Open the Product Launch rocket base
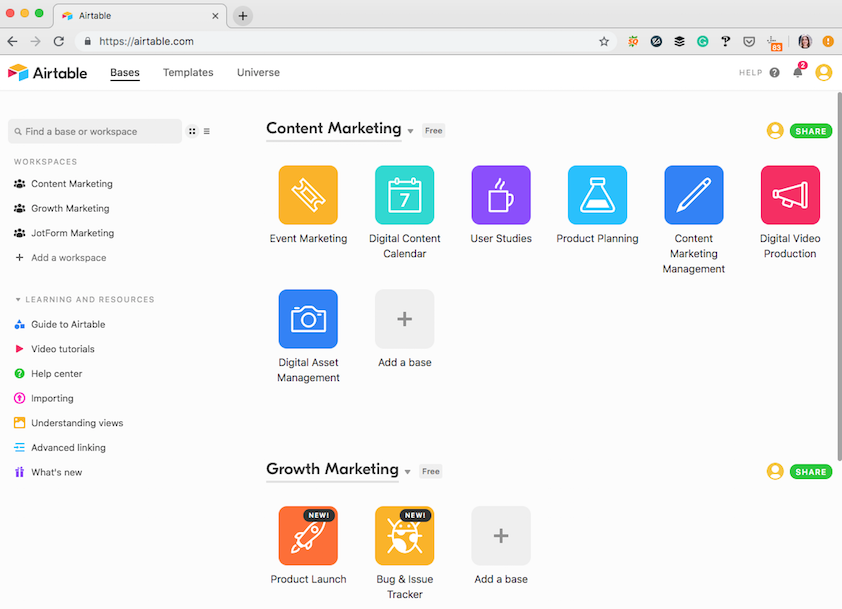Screen dimensions: 842x609 308,535
